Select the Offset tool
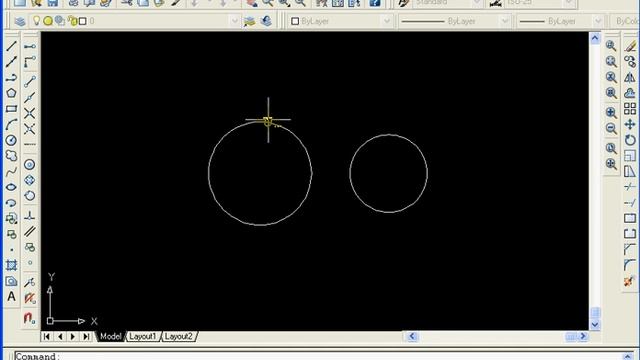This screenshot has width=640, height=360. pos(630,93)
